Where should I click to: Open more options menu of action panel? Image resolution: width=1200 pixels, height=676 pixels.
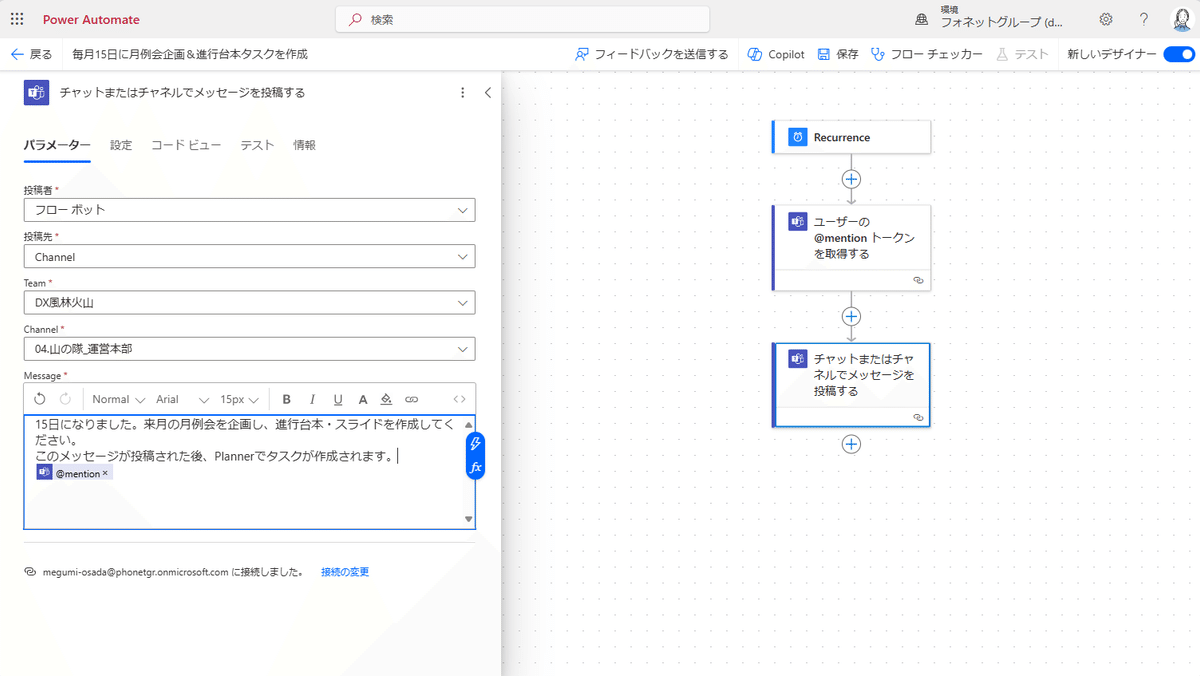tap(462, 92)
